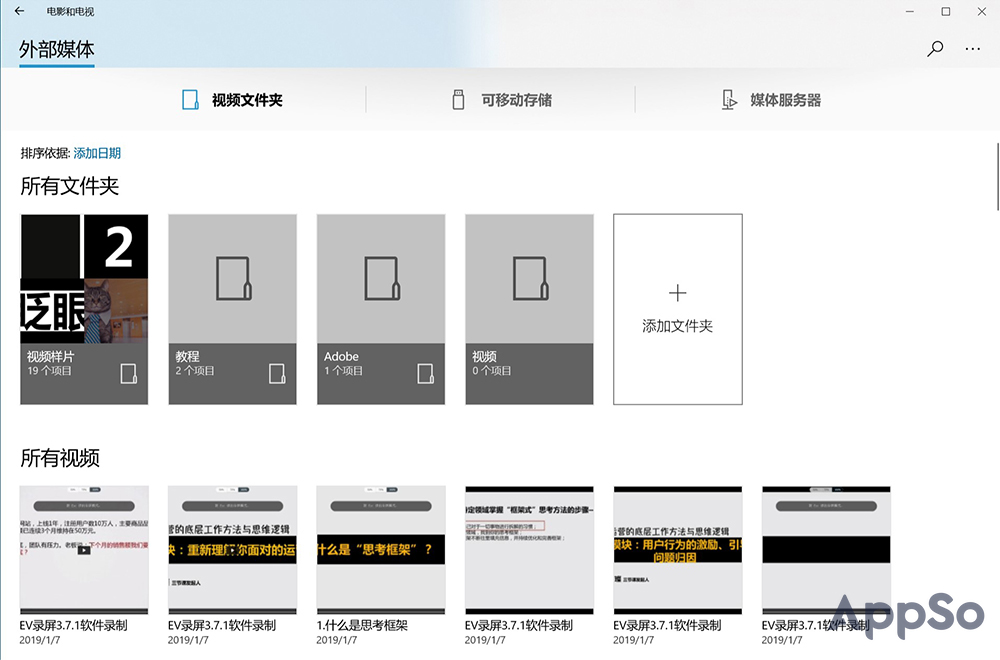Image resolution: width=1000 pixels, height=660 pixels.
Task: Click the media server icon above 媒体服务器
Action: click(727, 98)
